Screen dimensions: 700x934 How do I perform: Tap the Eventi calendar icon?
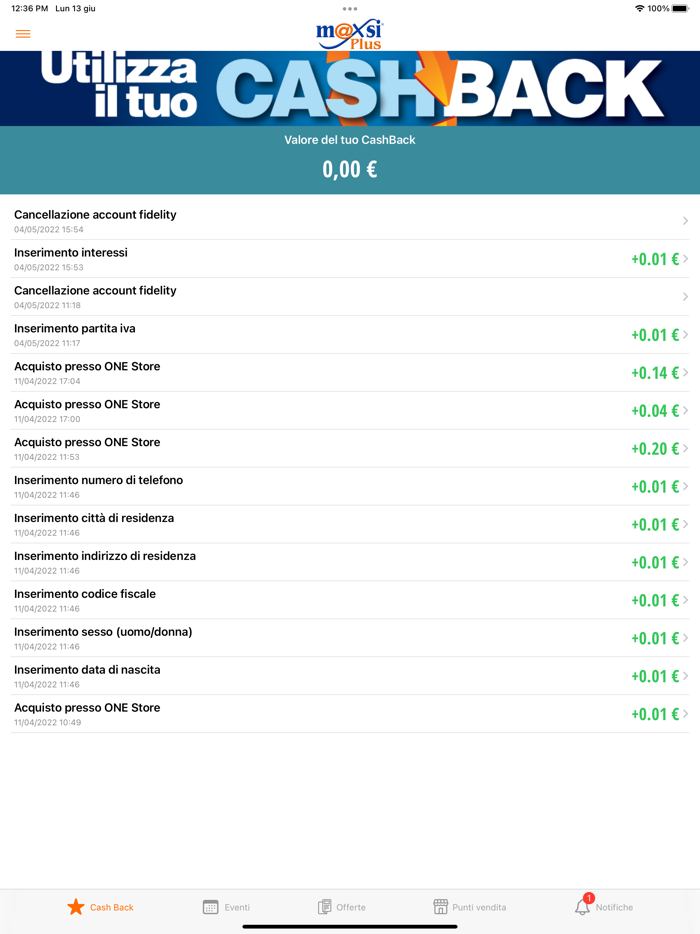click(210, 907)
